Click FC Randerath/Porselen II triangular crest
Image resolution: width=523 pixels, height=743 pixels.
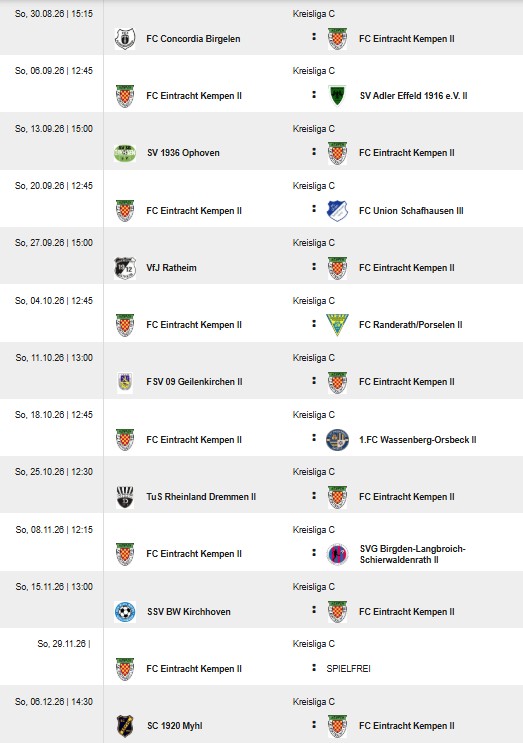click(337, 325)
